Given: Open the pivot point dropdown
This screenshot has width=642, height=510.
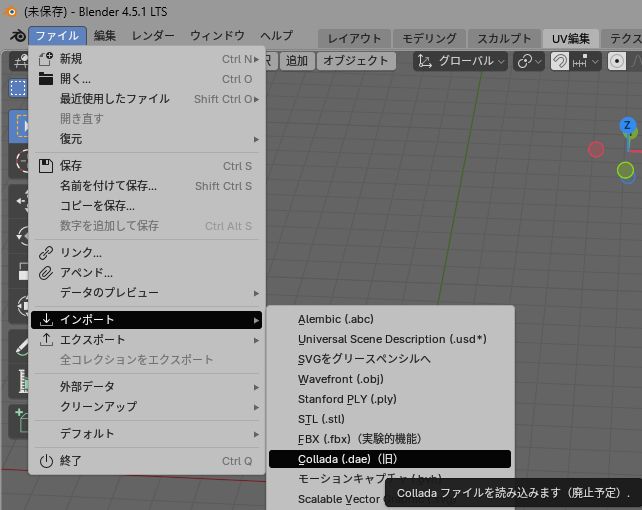Looking at the screenshot, I should pos(529,61).
